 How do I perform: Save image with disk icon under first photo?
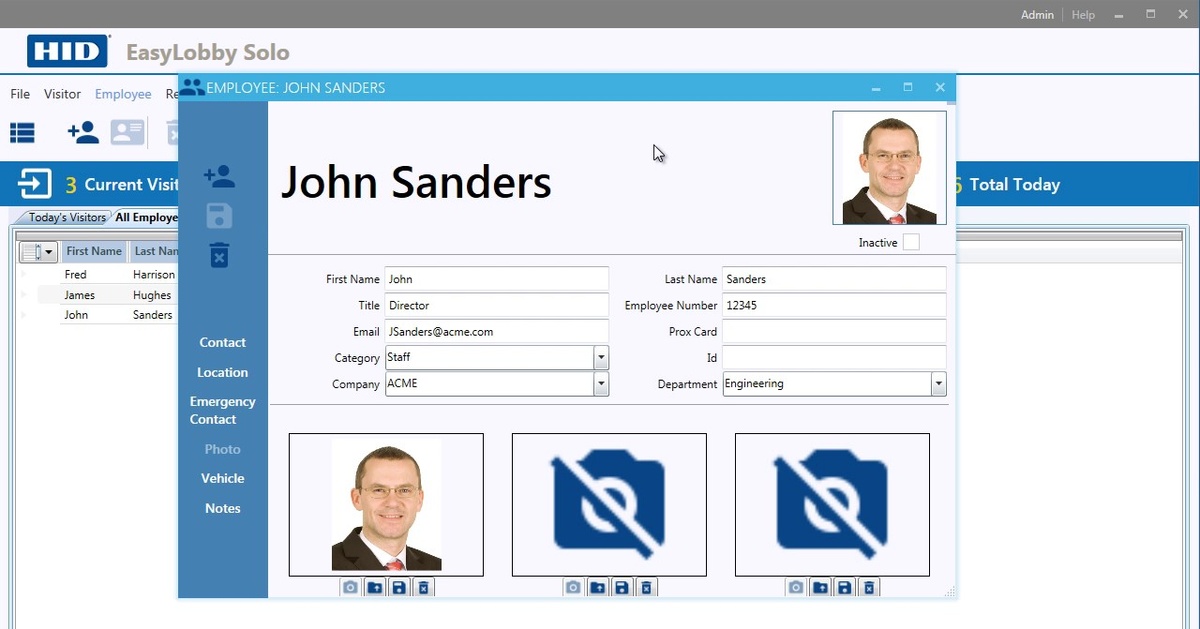click(x=399, y=588)
